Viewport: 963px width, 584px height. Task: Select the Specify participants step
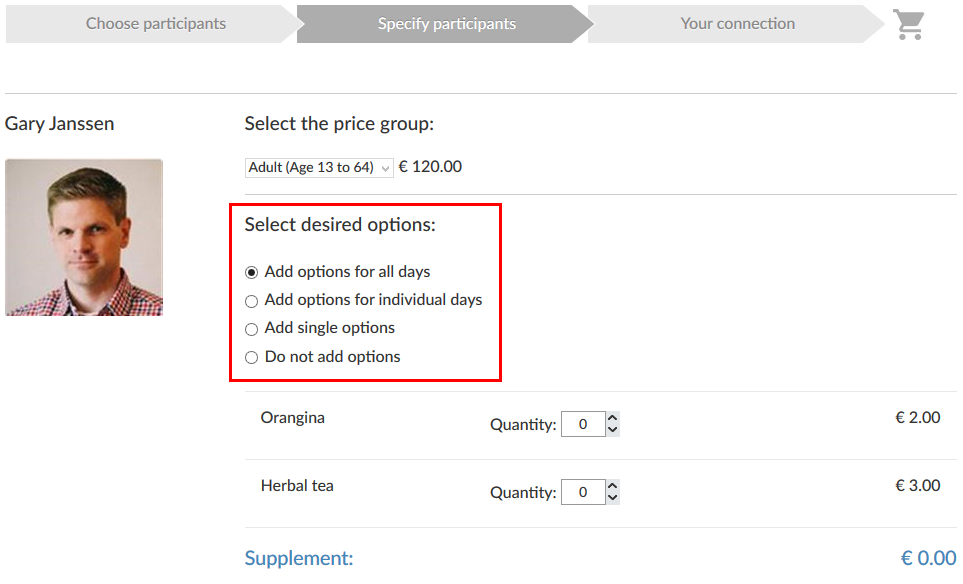[446, 24]
